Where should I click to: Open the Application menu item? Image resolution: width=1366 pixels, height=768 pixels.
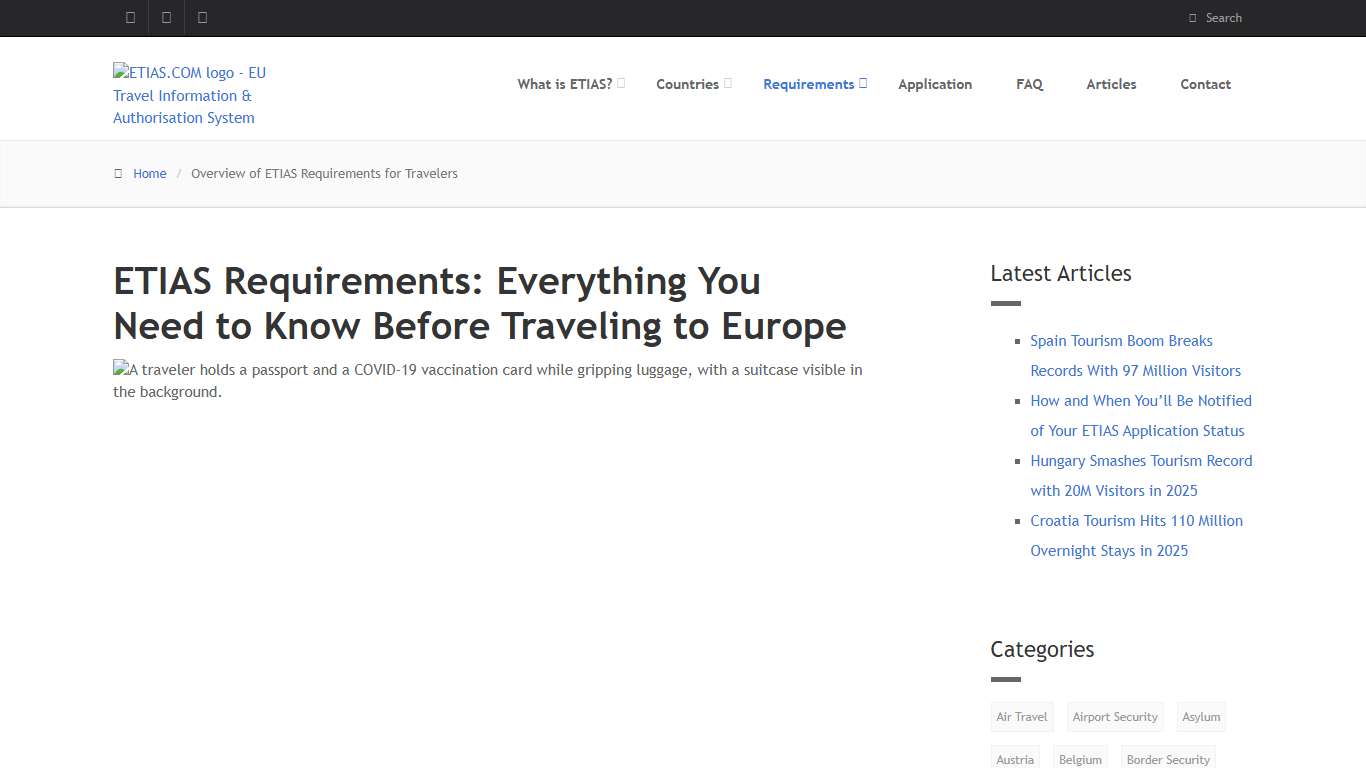coord(935,84)
